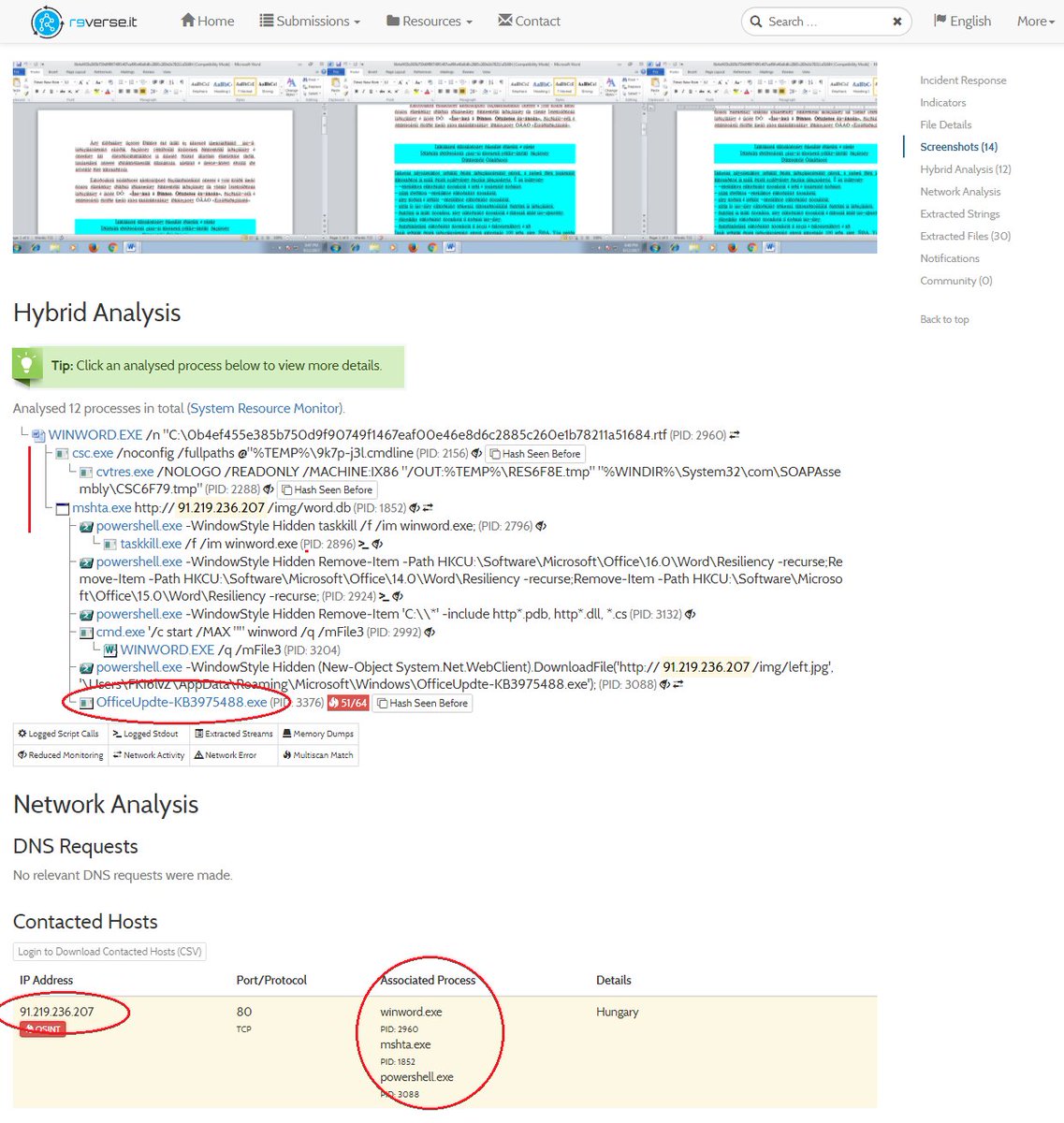The width and height of the screenshot is (1064, 1123).
Task: Go to Notifications in the sidebar
Action: [x=949, y=258]
